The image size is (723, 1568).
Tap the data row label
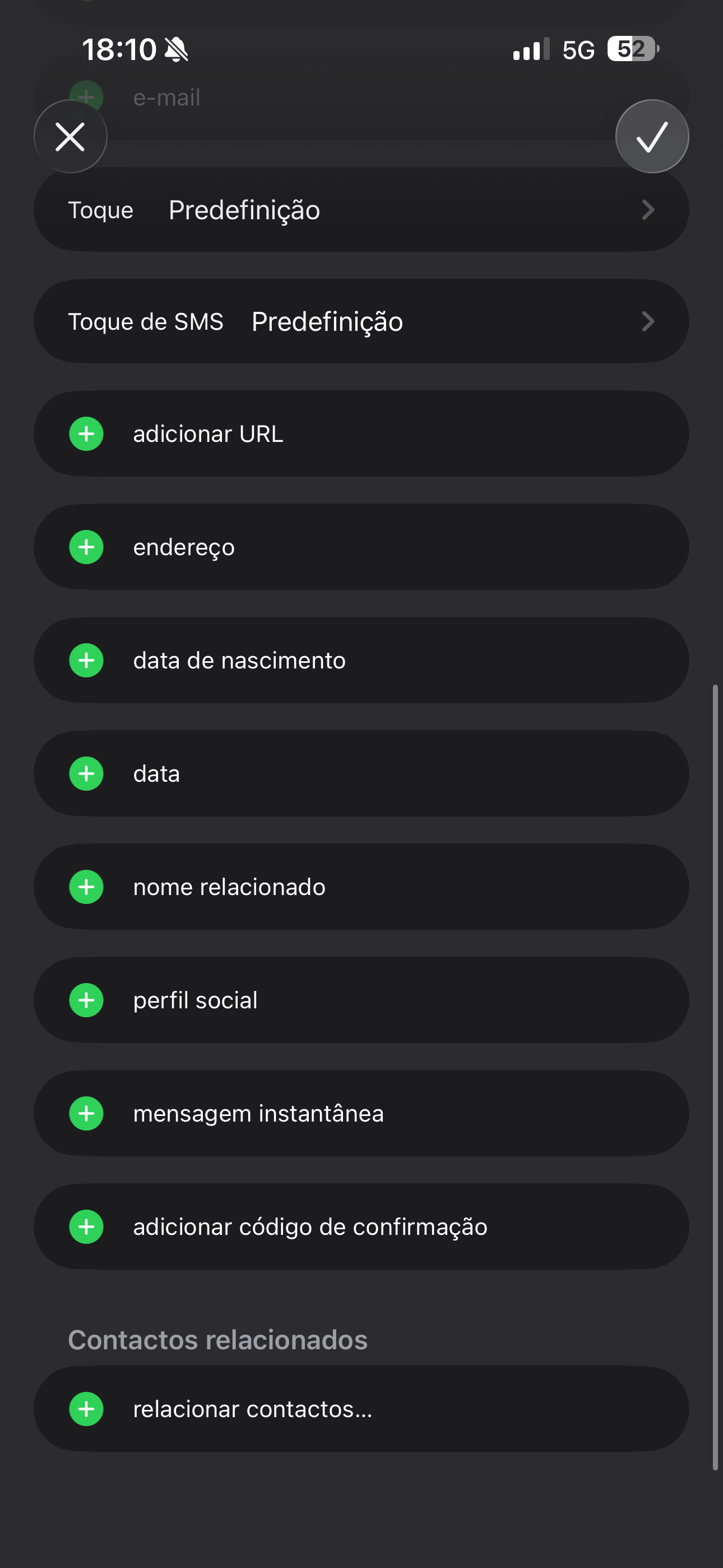pos(156,774)
